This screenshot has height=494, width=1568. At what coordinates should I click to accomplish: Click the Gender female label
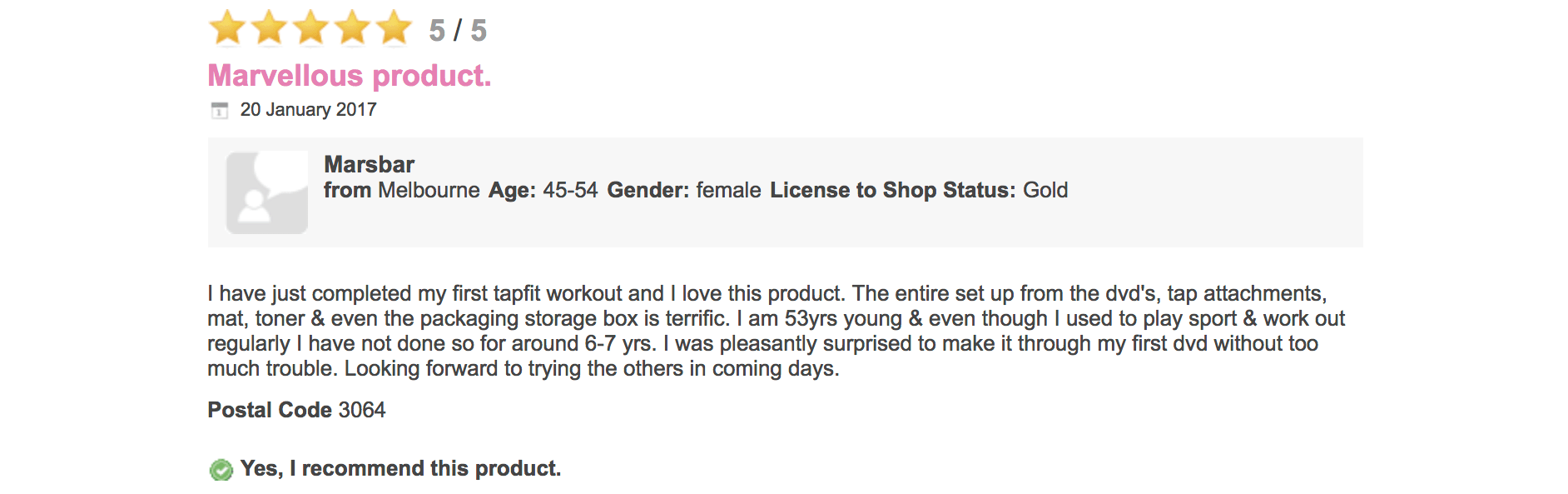(x=684, y=190)
